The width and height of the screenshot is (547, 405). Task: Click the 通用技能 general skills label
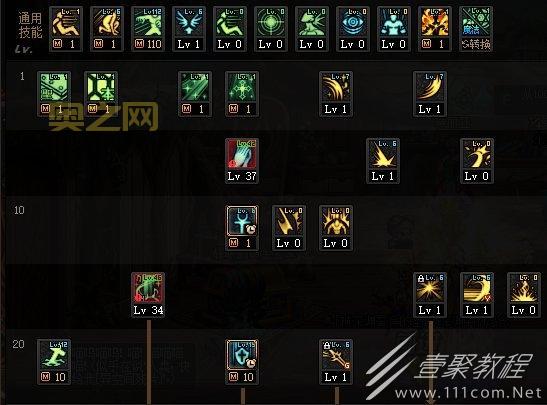click(30, 25)
